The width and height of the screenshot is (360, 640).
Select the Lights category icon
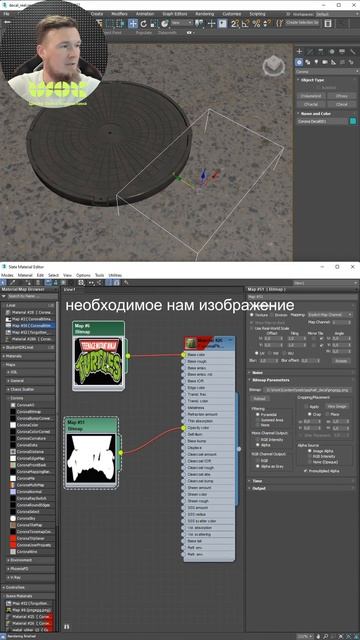tap(316, 62)
